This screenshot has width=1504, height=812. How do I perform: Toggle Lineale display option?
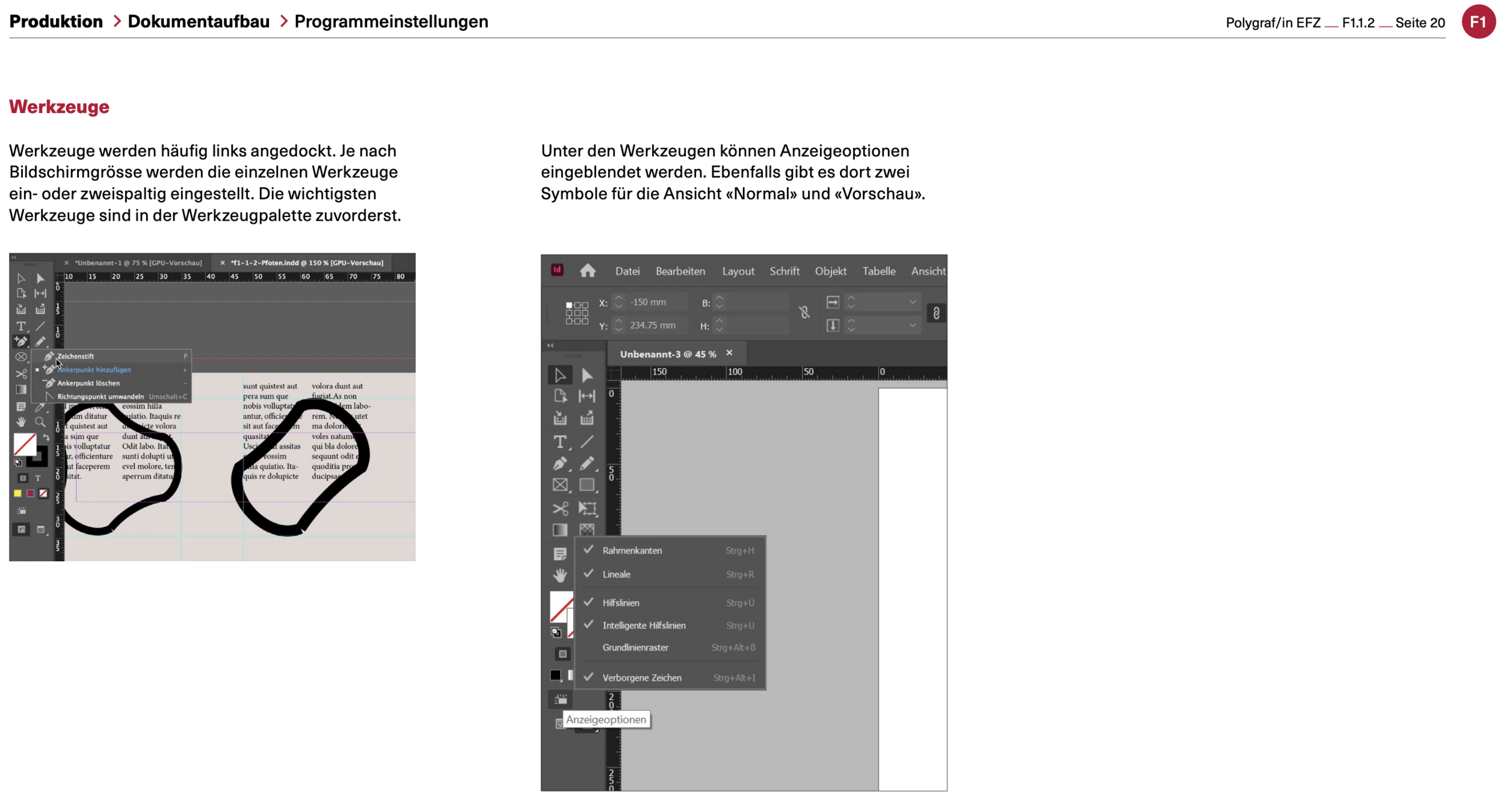click(x=617, y=574)
